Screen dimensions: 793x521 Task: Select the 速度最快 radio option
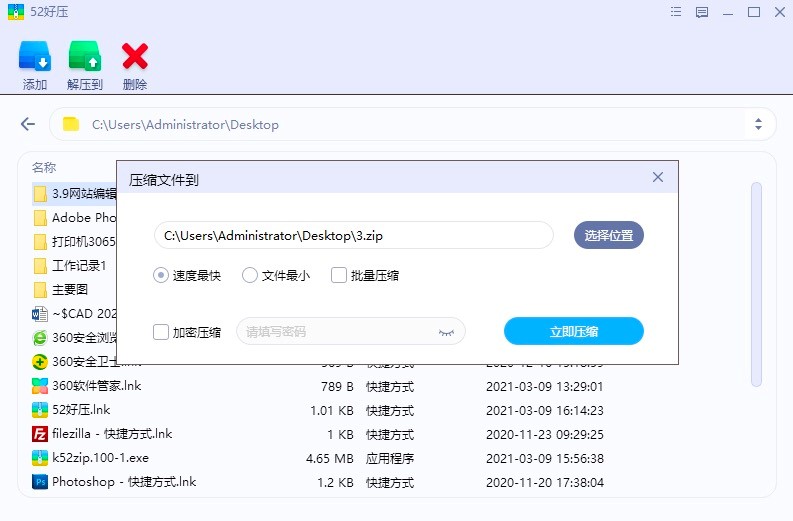click(x=161, y=275)
